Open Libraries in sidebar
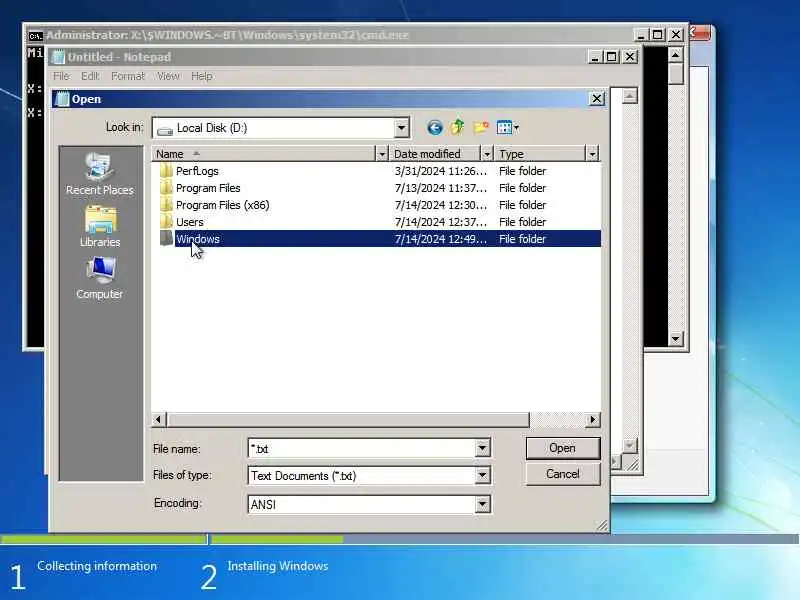The height and width of the screenshot is (600, 800). [100, 227]
